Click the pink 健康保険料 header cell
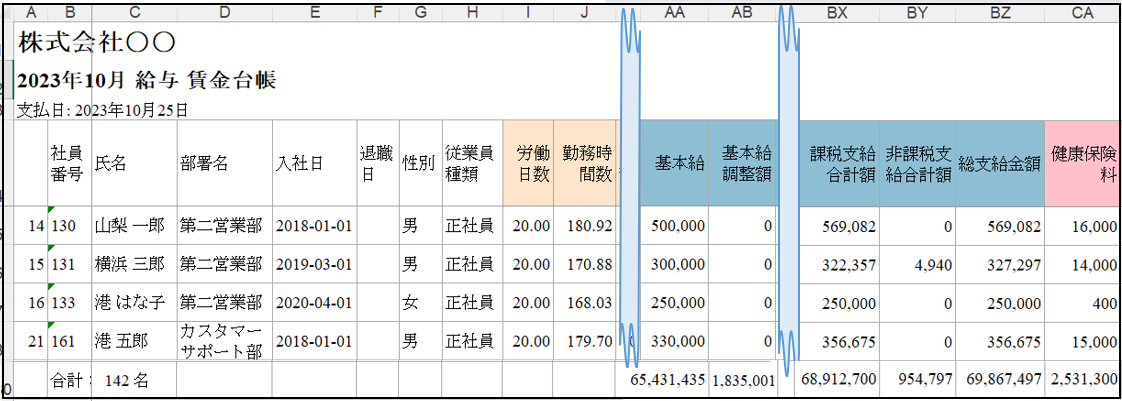This screenshot has height=401, width=1122. (1080, 163)
